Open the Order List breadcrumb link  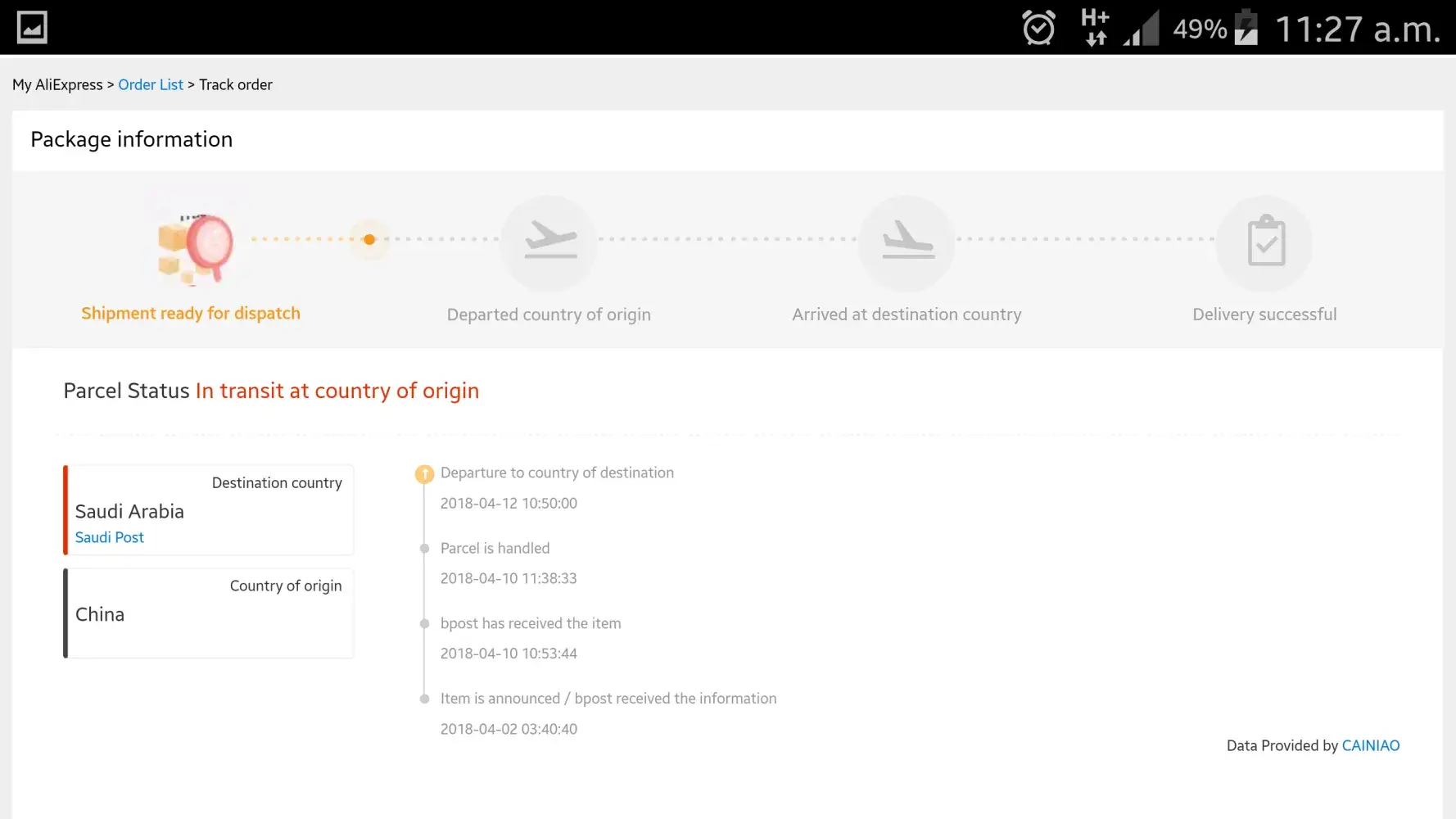[x=151, y=84]
